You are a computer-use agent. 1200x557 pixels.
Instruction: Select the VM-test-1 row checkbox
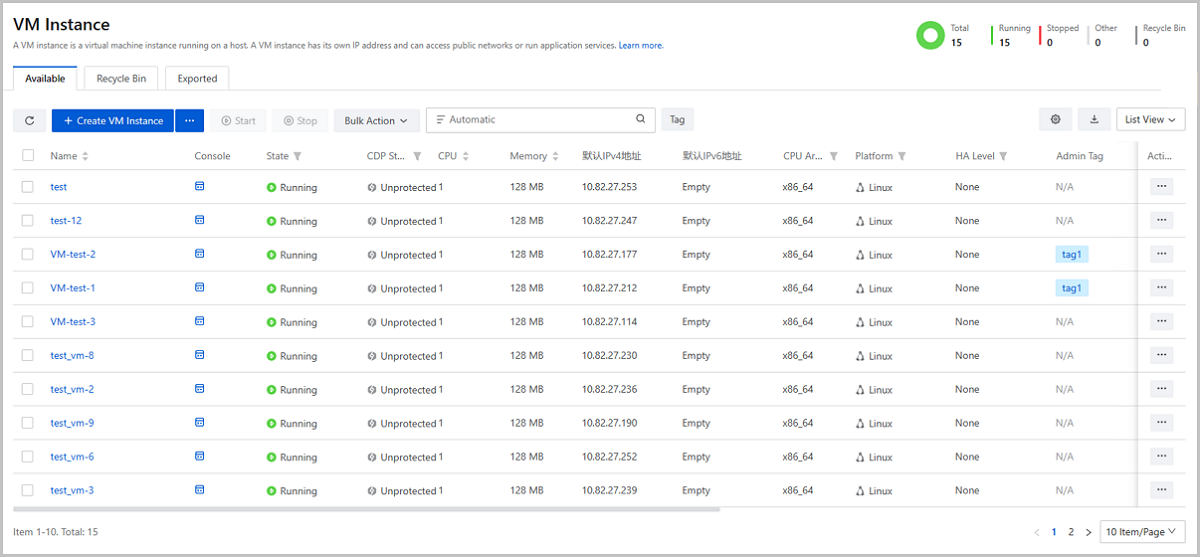pyautogui.click(x=28, y=288)
